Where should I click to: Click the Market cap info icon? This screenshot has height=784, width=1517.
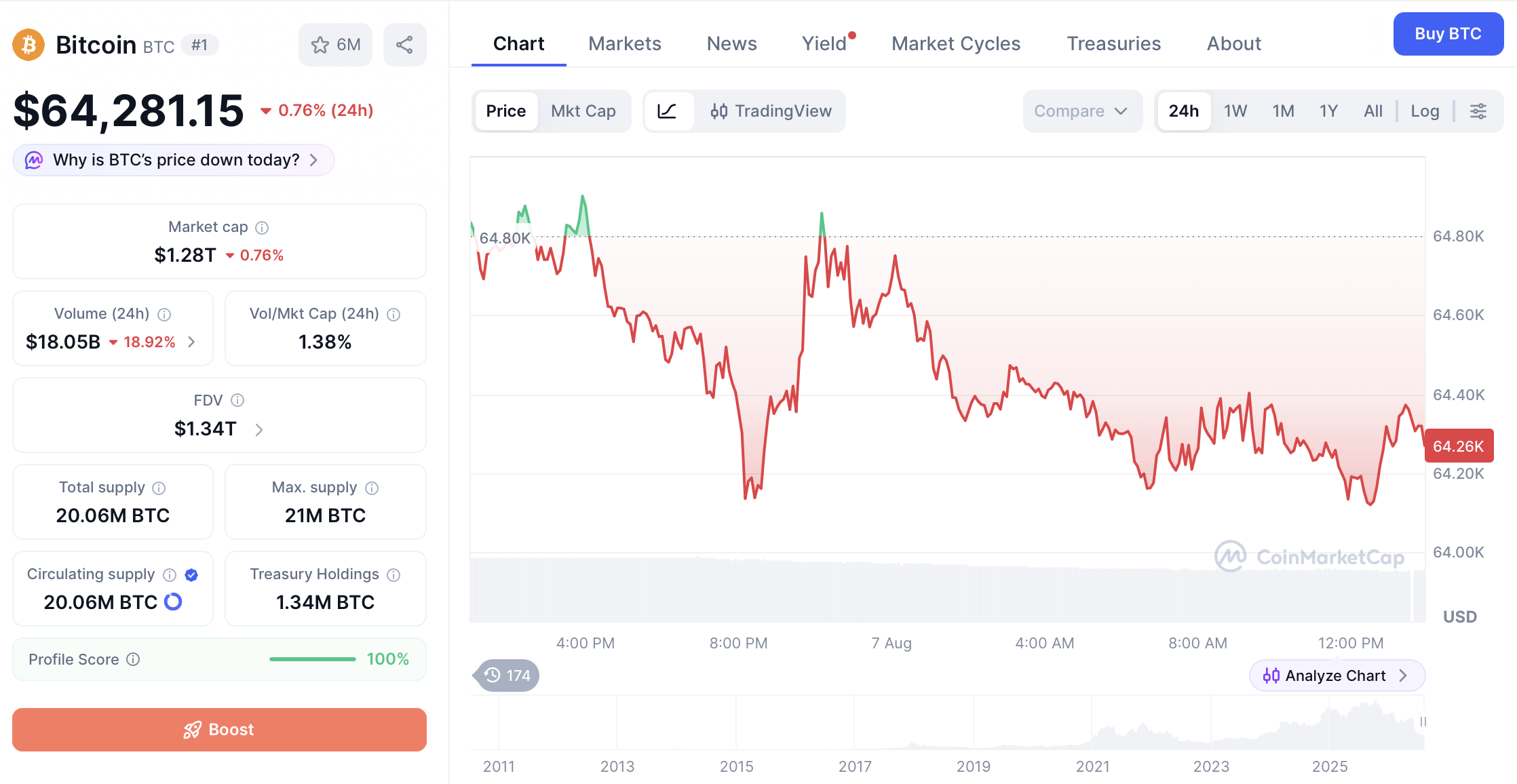coord(262,228)
